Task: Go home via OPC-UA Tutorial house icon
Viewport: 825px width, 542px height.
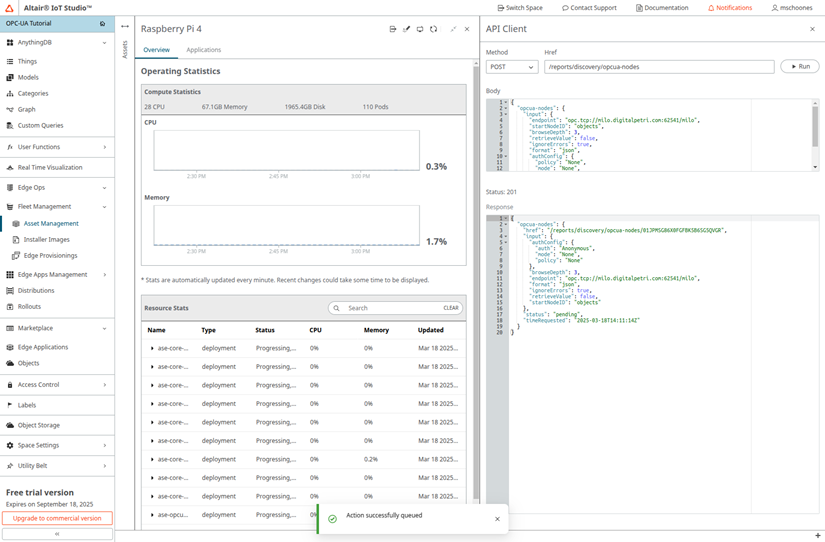Action: pos(103,24)
